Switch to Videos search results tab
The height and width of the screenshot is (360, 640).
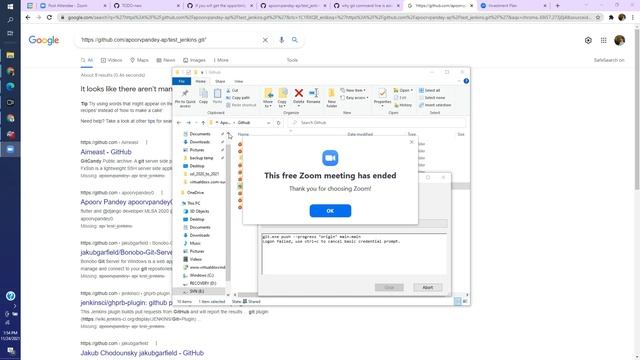[x=111, y=60]
